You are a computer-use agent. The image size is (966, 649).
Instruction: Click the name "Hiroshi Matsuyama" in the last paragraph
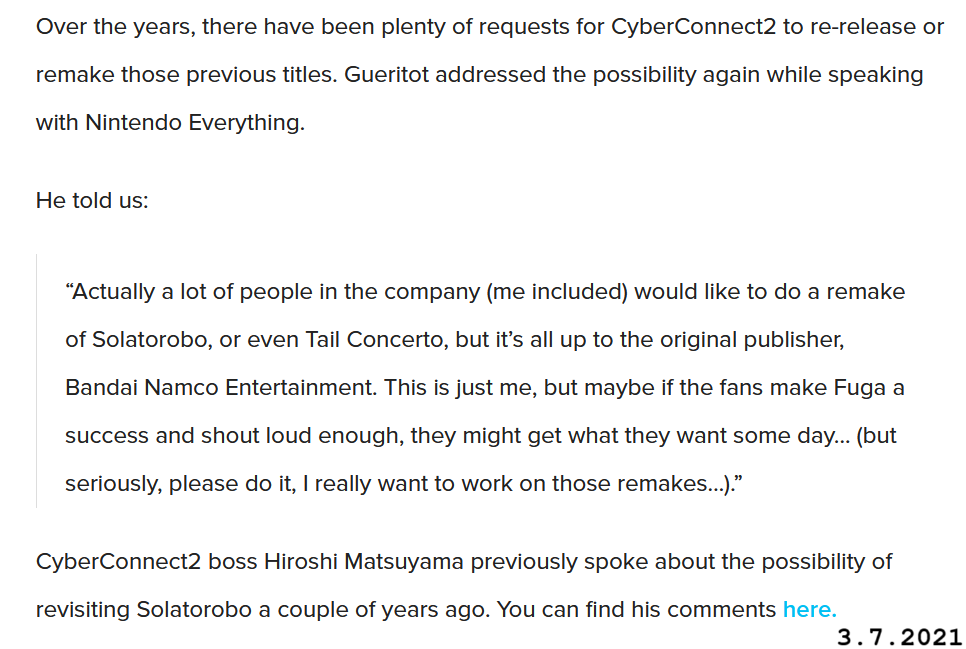pos(363,562)
